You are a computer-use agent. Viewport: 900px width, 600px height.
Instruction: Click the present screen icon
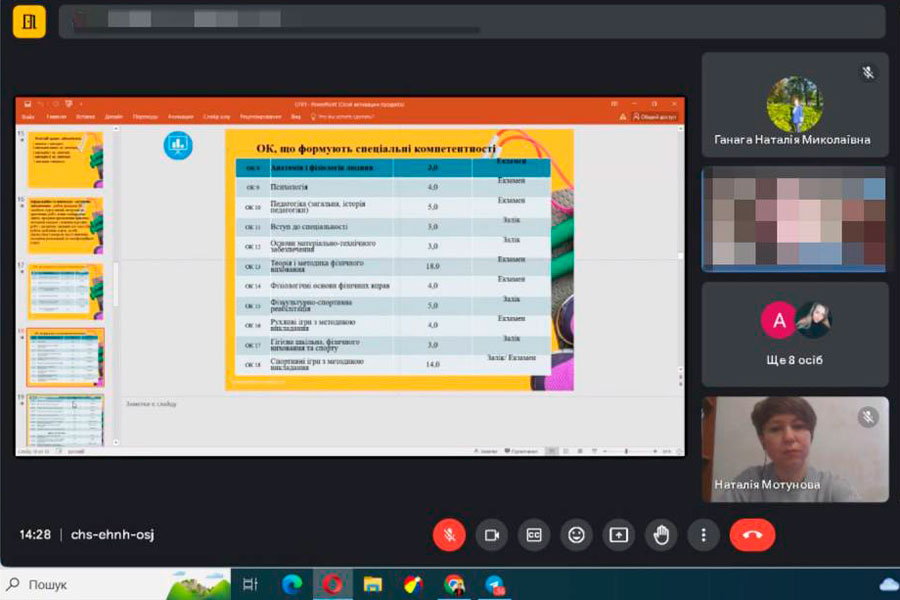point(618,535)
